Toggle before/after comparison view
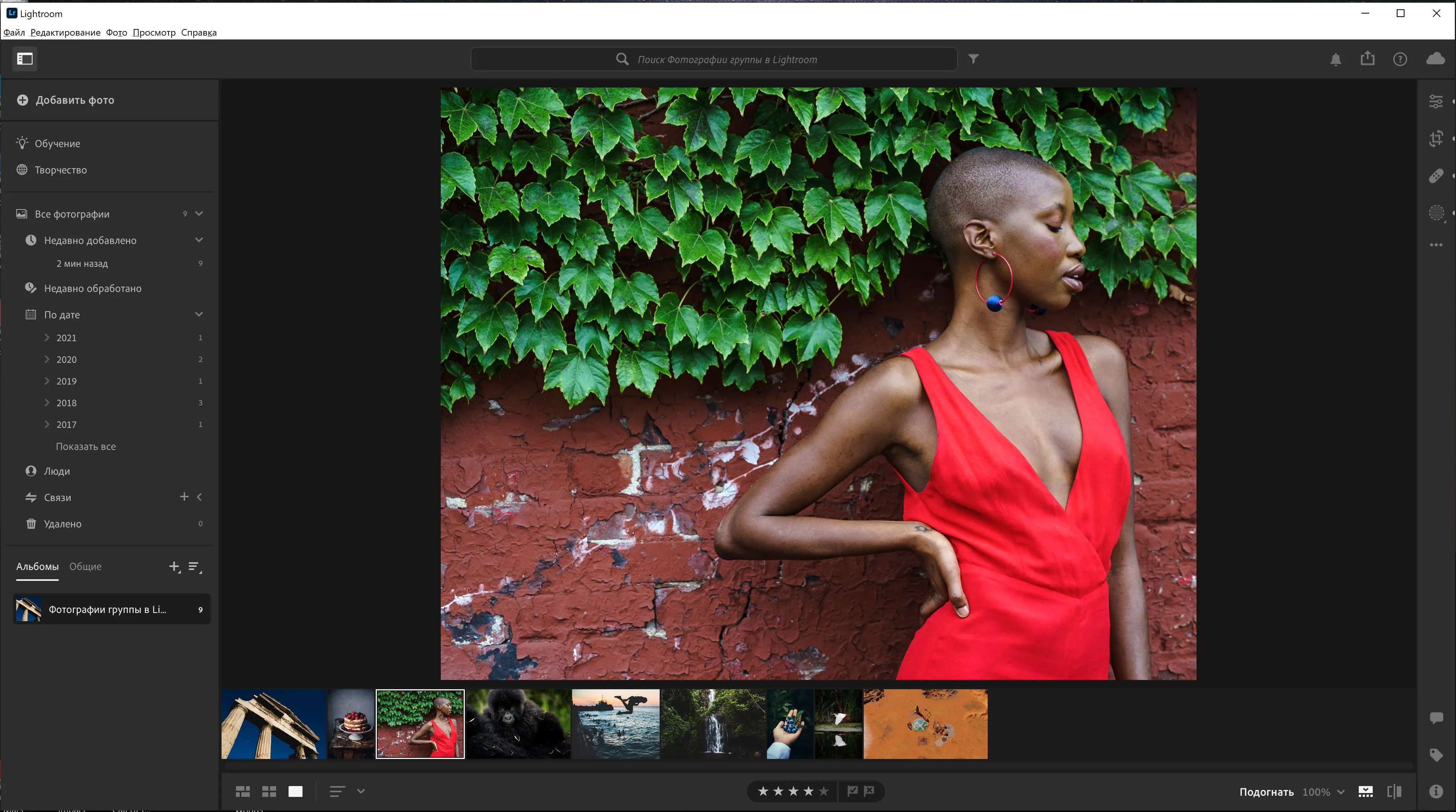The height and width of the screenshot is (812, 1456). click(1394, 791)
